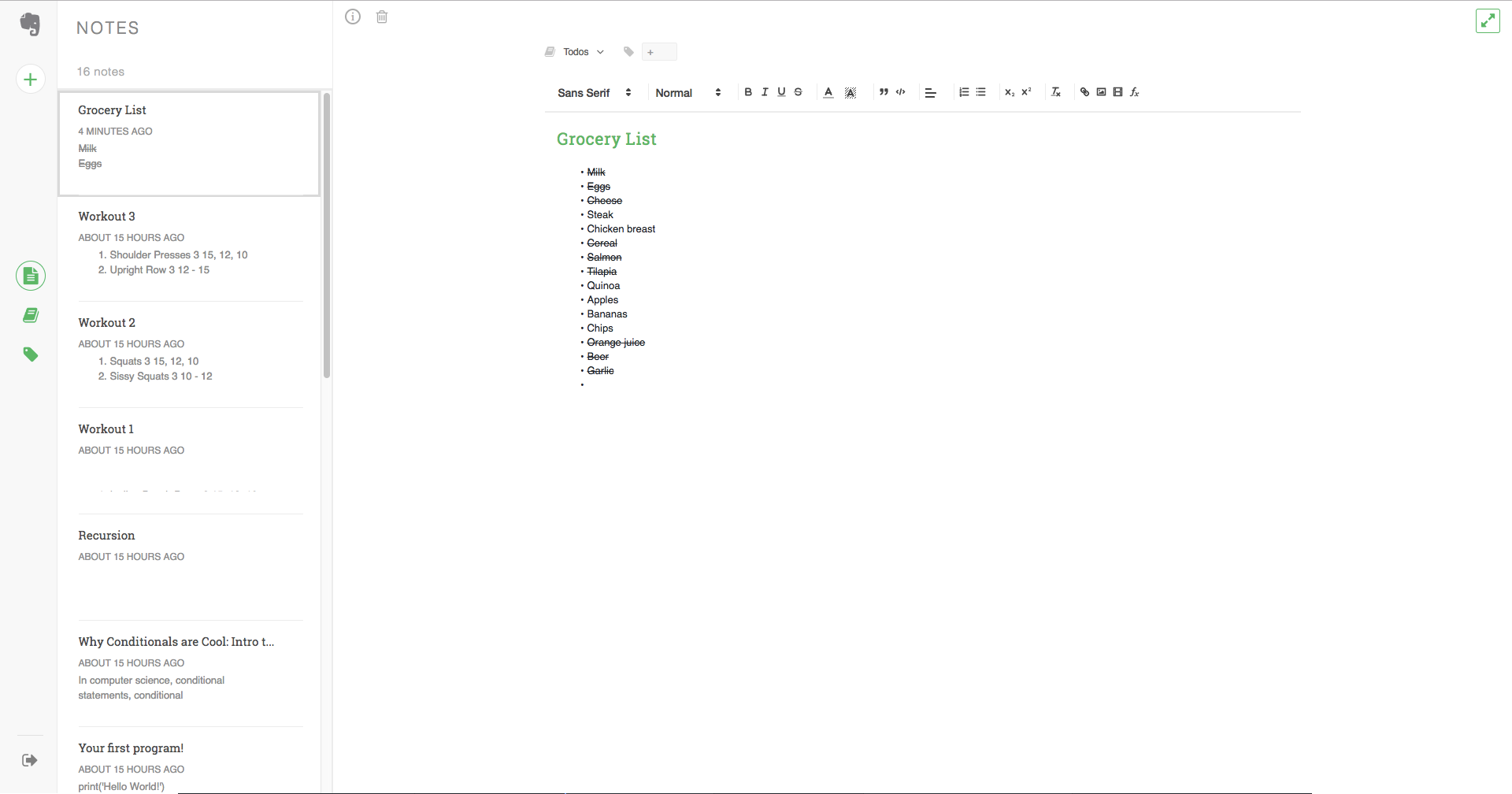Open text color picker
The height and width of the screenshot is (794, 1512).
tap(828, 92)
